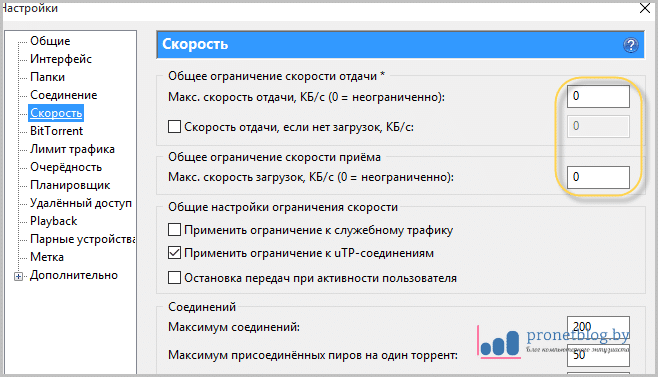
Task: Go to the Папки section
Action: coord(47,77)
